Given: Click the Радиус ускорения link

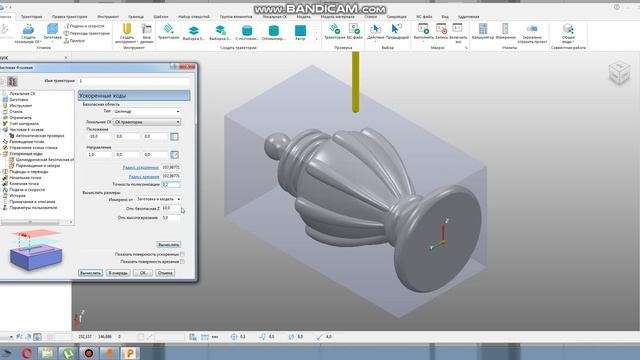Looking at the screenshot, I should point(140,167).
